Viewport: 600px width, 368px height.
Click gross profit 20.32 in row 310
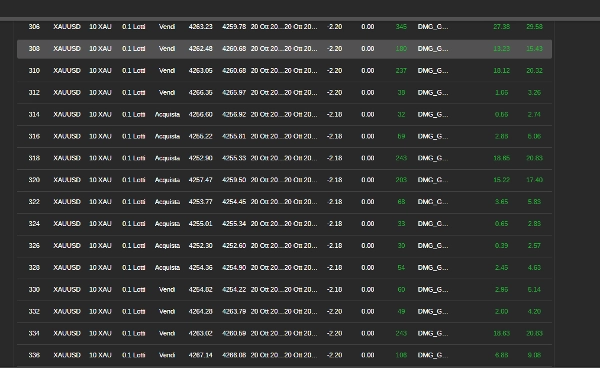535,71
